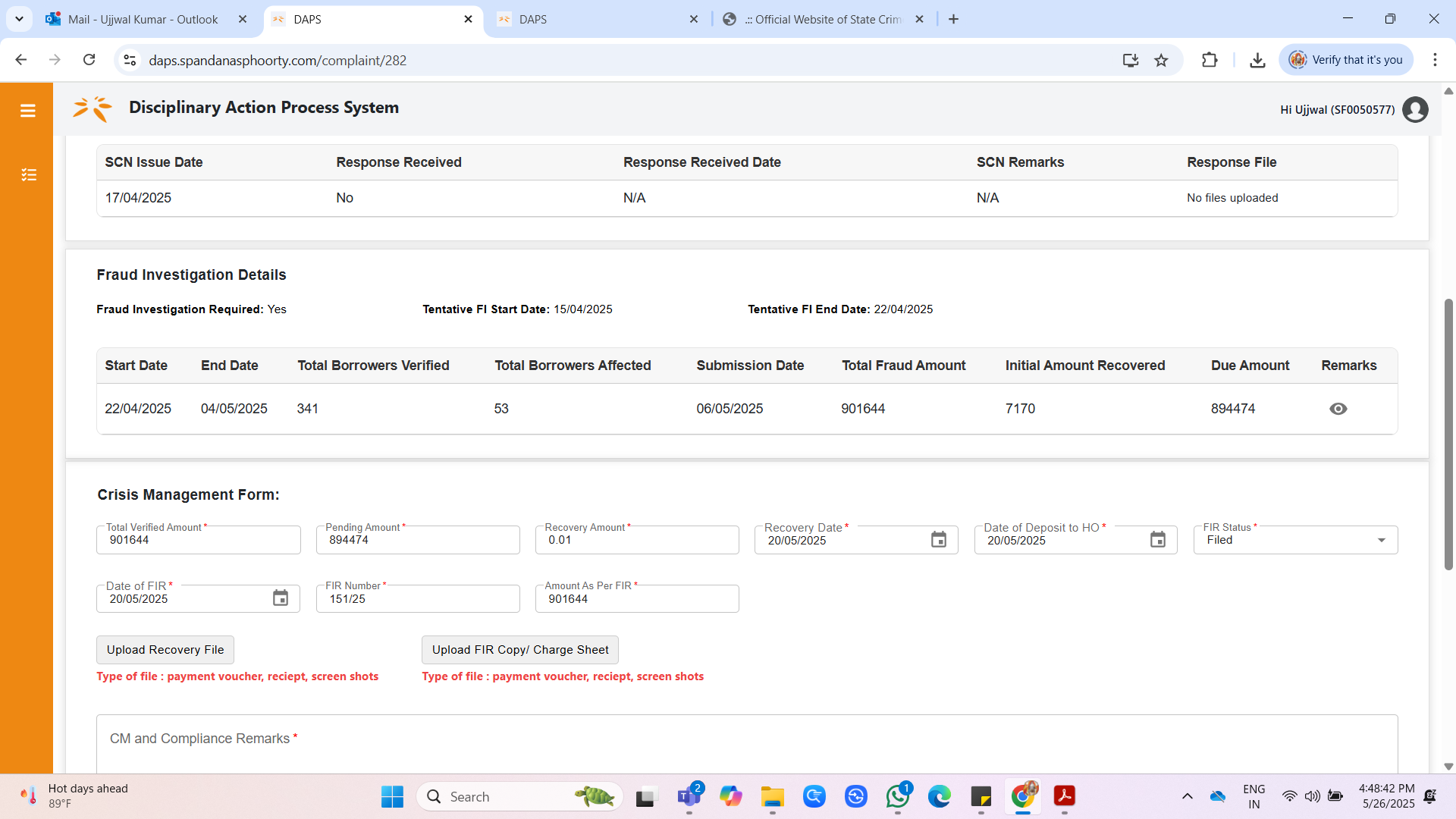
Task: Show hidden system tray icons chevron
Action: [x=1188, y=796]
